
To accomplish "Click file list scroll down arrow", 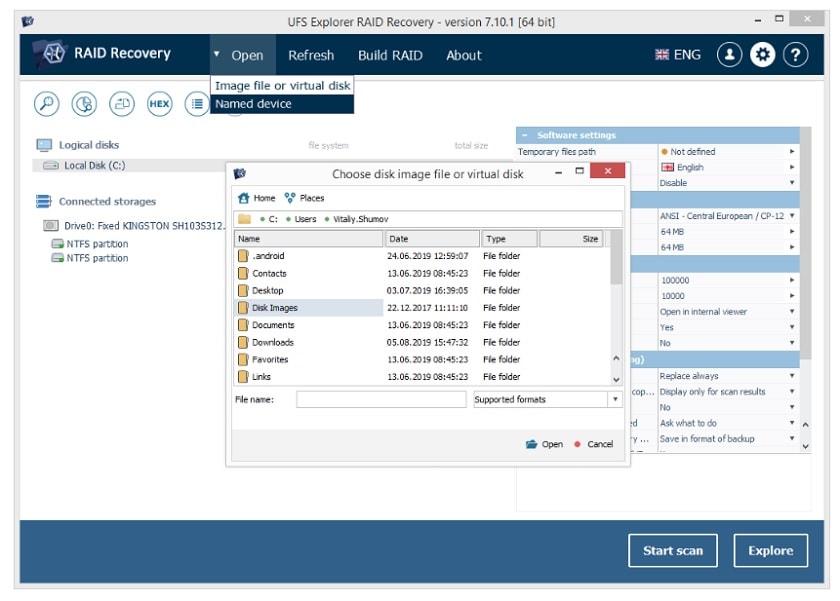I will click(616, 379).
